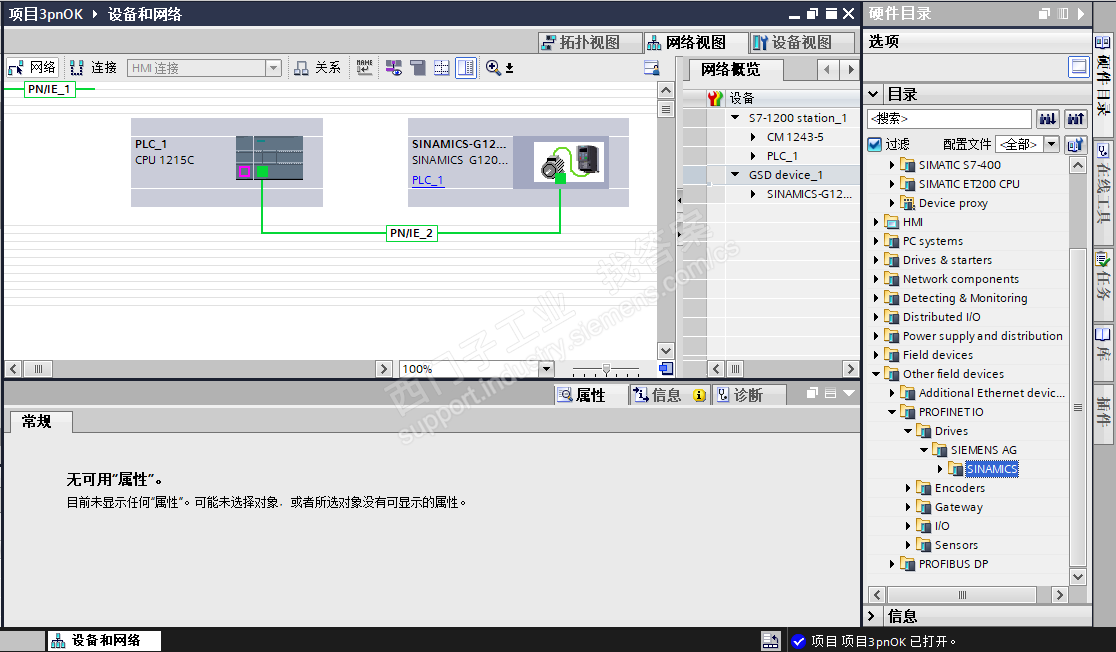Click the green port on the SINAMICS drive
The width and height of the screenshot is (1116, 652).
click(x=560, y=178)
